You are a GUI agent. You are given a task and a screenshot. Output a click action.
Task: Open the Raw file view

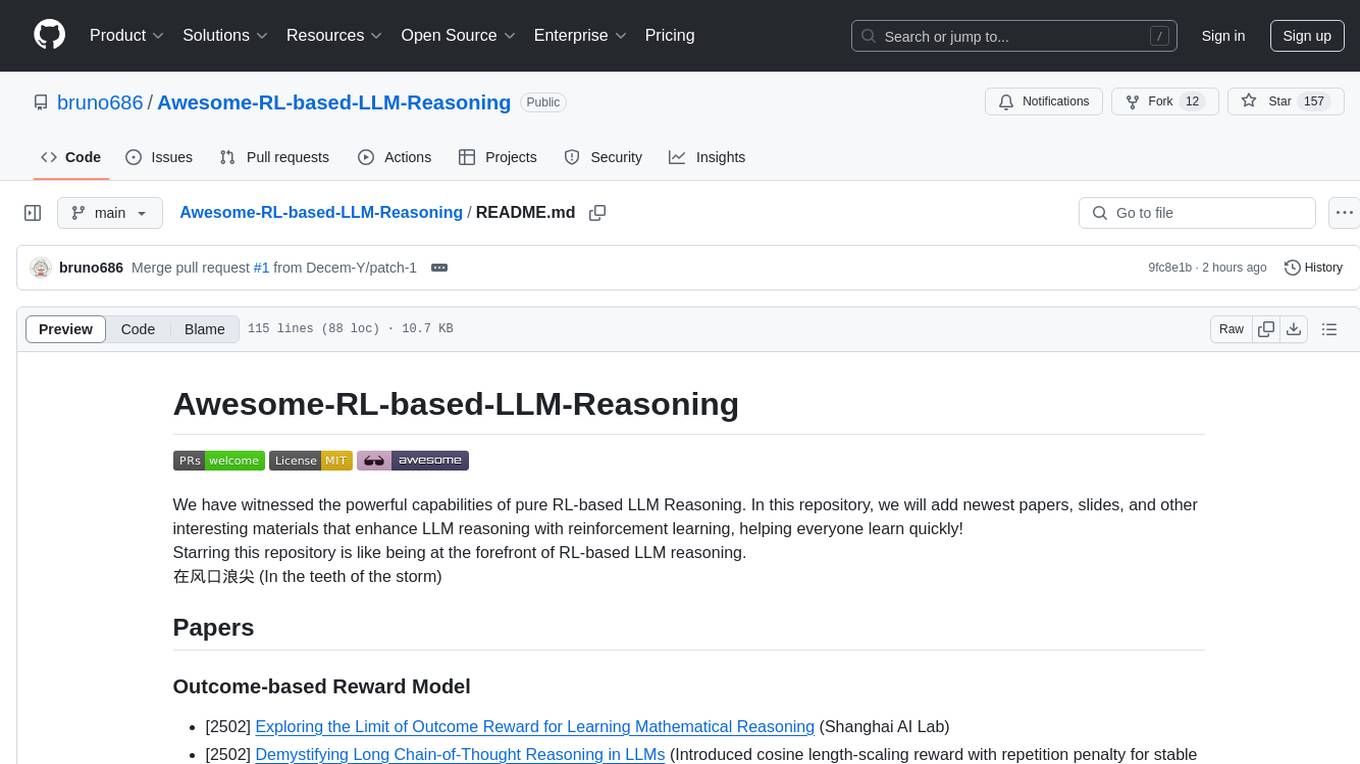coord(1231,329)
